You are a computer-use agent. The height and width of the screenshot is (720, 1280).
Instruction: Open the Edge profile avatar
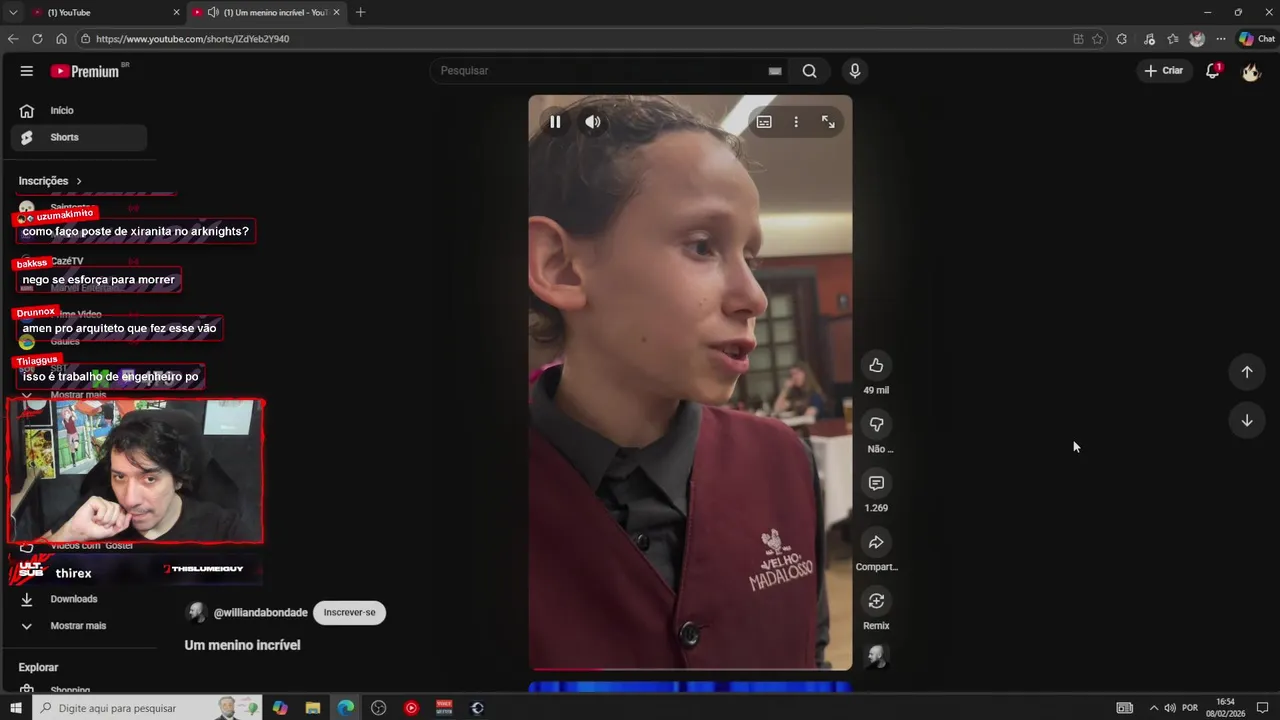coord(1197,39)
